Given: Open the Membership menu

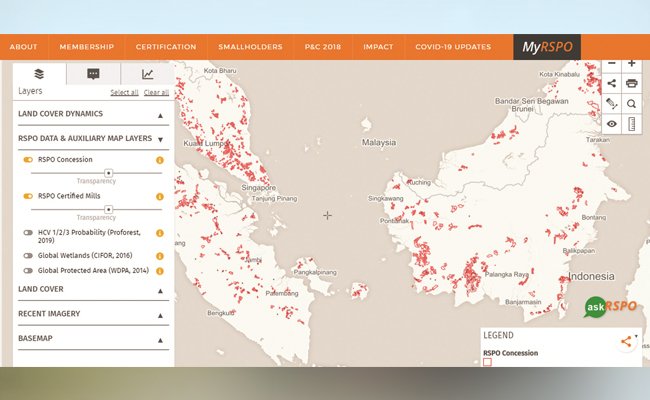Looking at the screenshot, I should click(87, 47).
